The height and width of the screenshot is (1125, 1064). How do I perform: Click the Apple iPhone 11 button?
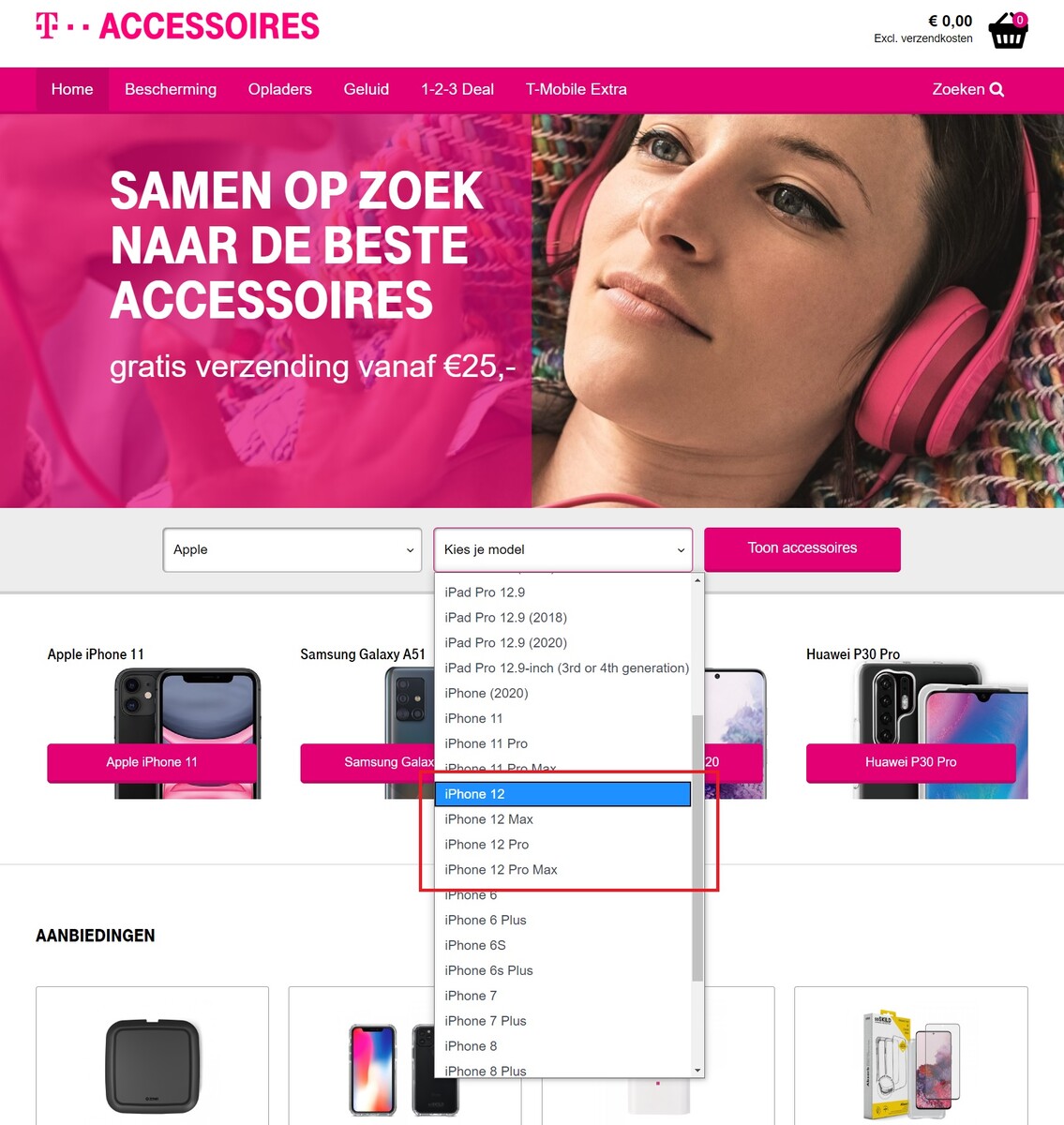pyautogui.click(x=152, y=762)
